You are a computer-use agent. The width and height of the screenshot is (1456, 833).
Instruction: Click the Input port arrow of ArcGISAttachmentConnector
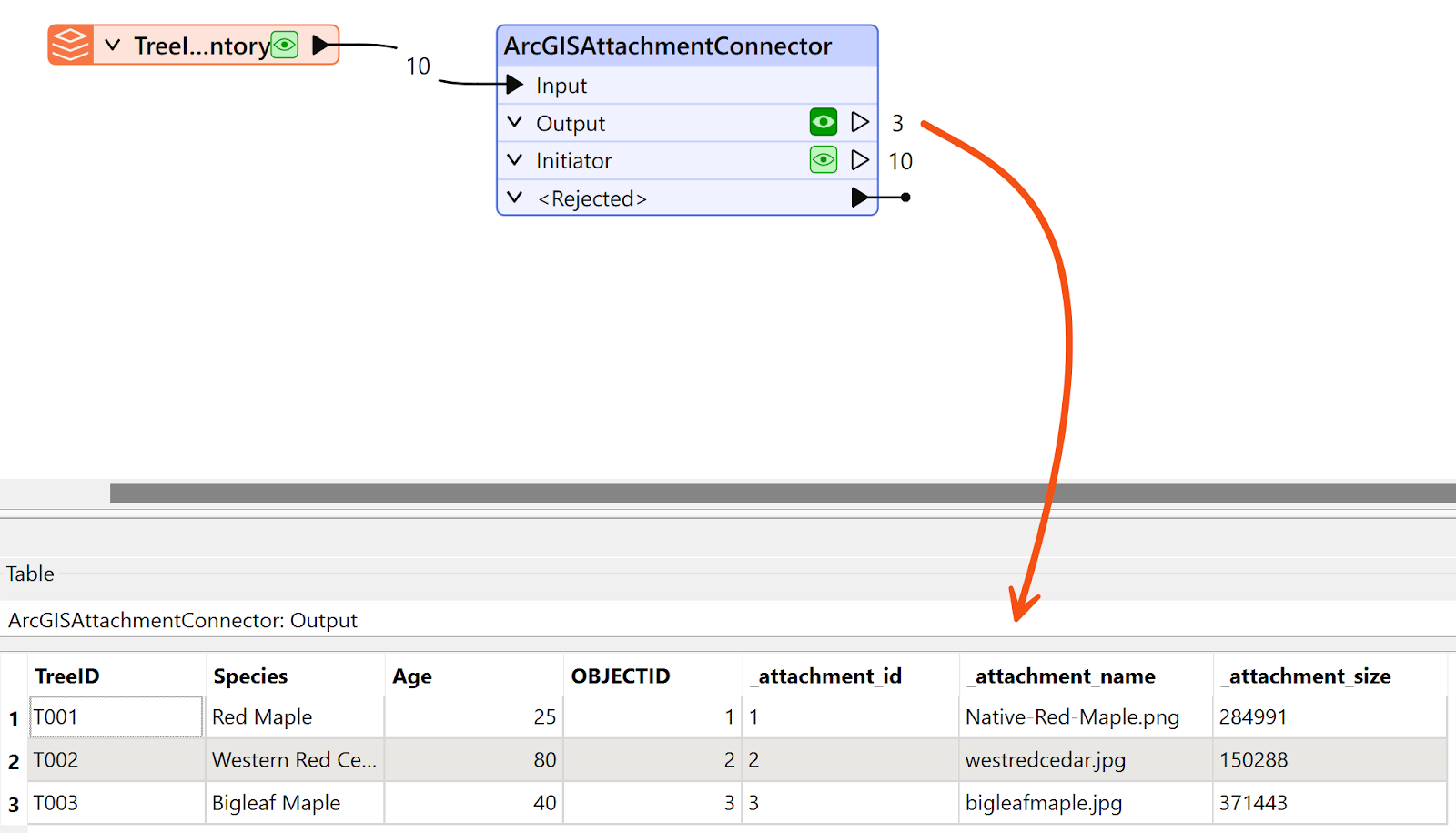click(514, 85)
